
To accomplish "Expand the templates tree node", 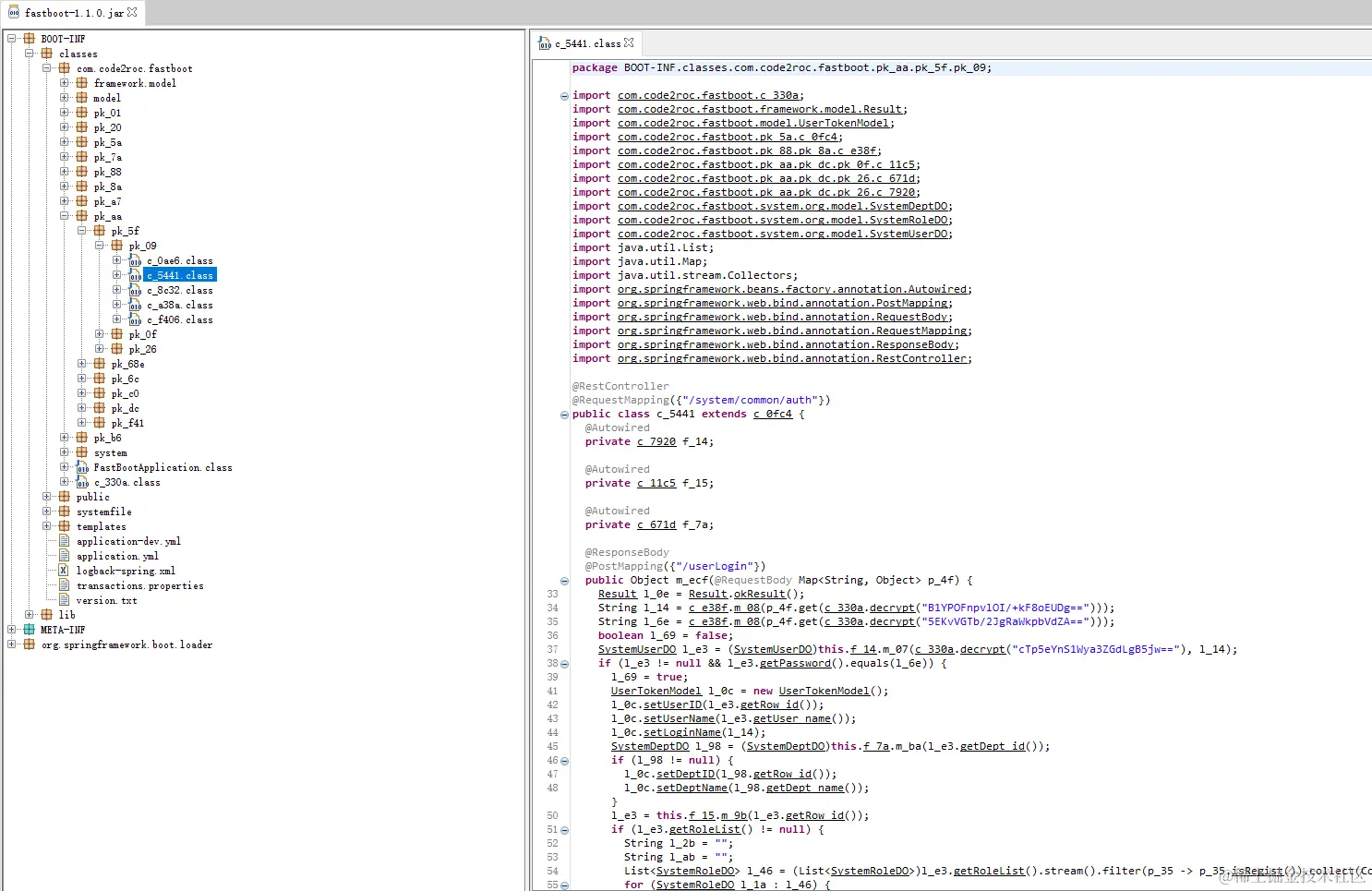I will 46,526.
